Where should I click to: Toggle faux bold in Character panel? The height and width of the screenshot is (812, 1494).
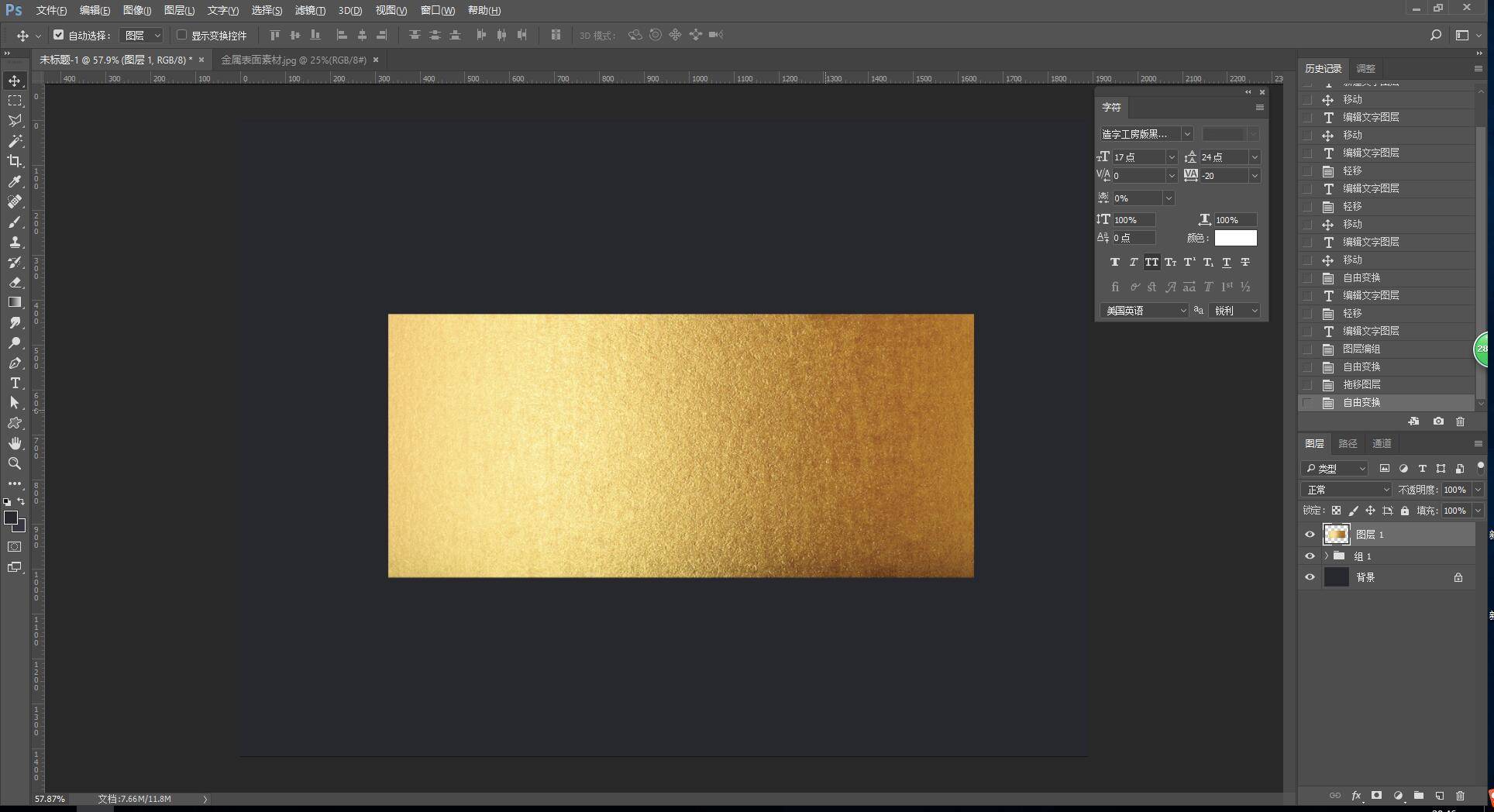tap(1114, 262)
